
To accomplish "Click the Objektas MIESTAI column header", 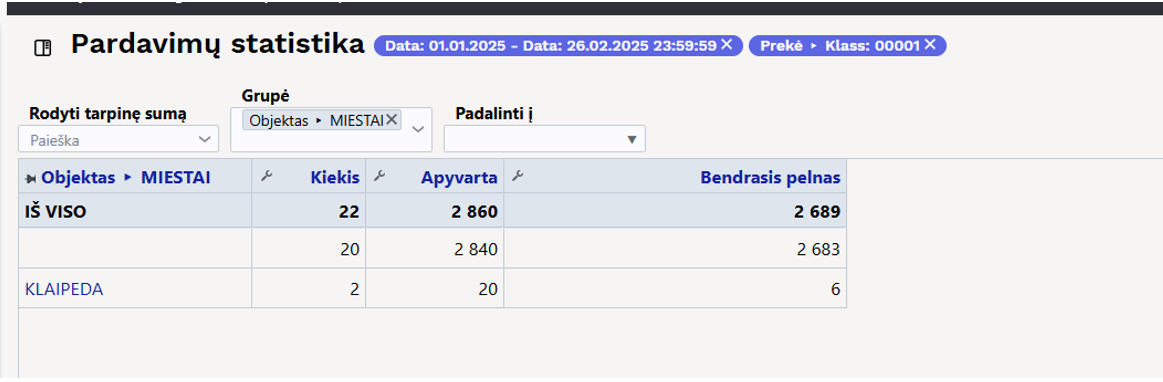I will pyautogui.click(x=126, y=177).
